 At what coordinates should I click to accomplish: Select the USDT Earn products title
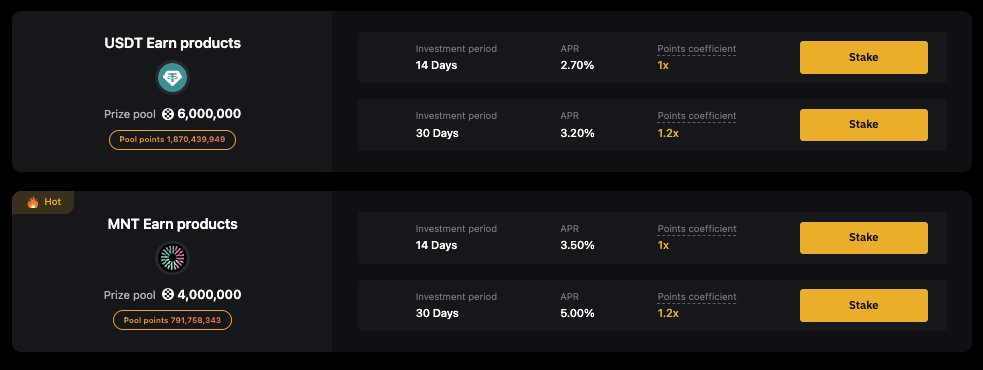tap(172, 43)
